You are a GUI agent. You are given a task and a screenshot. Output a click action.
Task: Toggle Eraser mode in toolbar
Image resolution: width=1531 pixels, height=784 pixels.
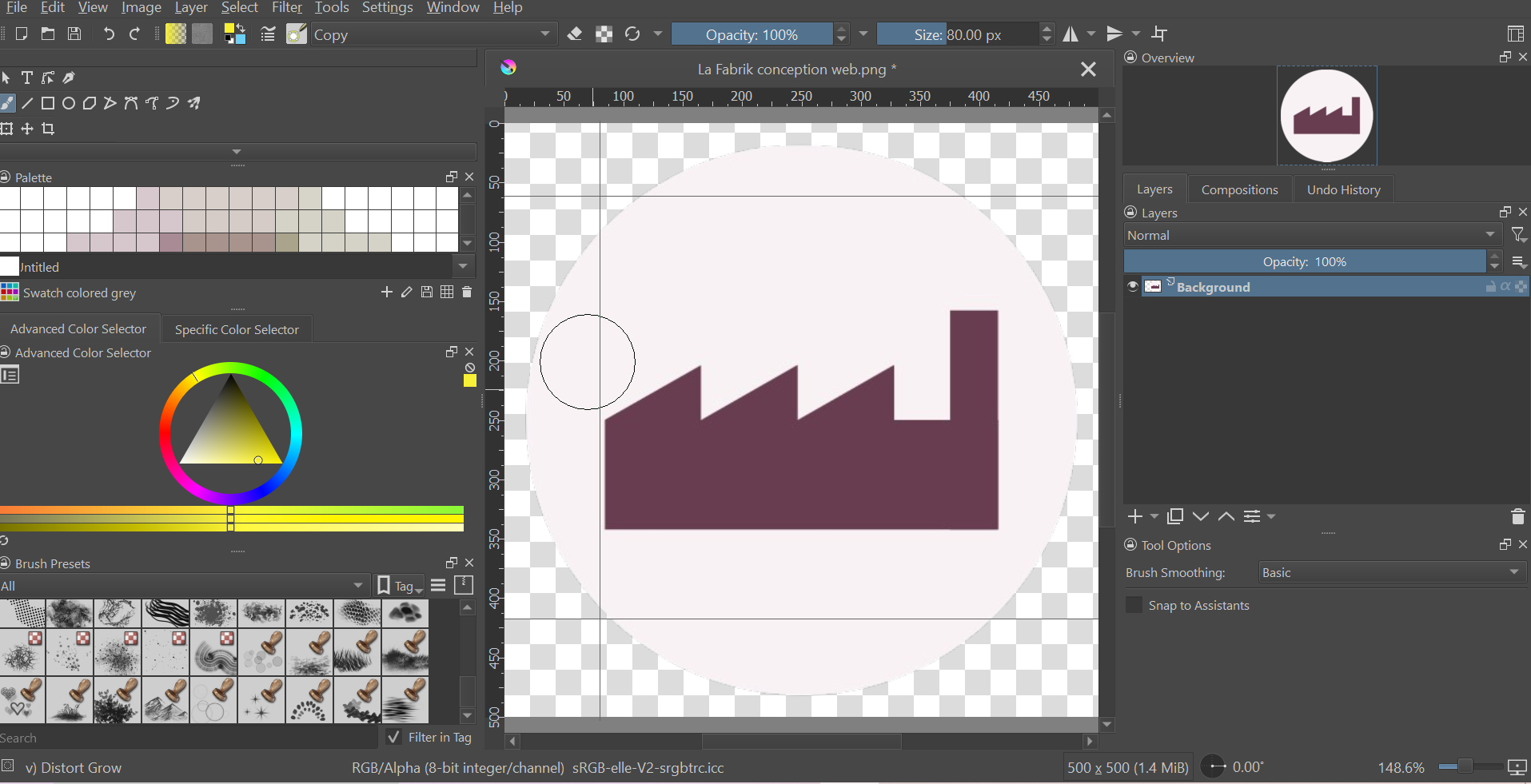point(574,34)
